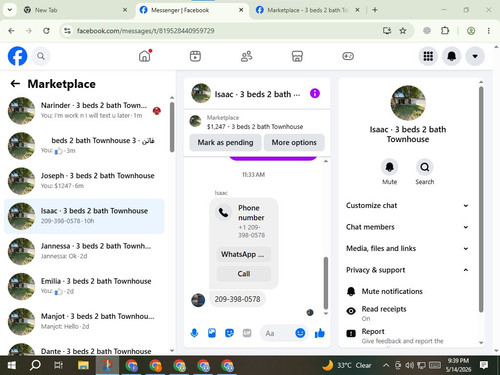Click the Mute notifications bell icon
Image resolution: width=500 pixels, height=375 pixels.
click(351, 291)
